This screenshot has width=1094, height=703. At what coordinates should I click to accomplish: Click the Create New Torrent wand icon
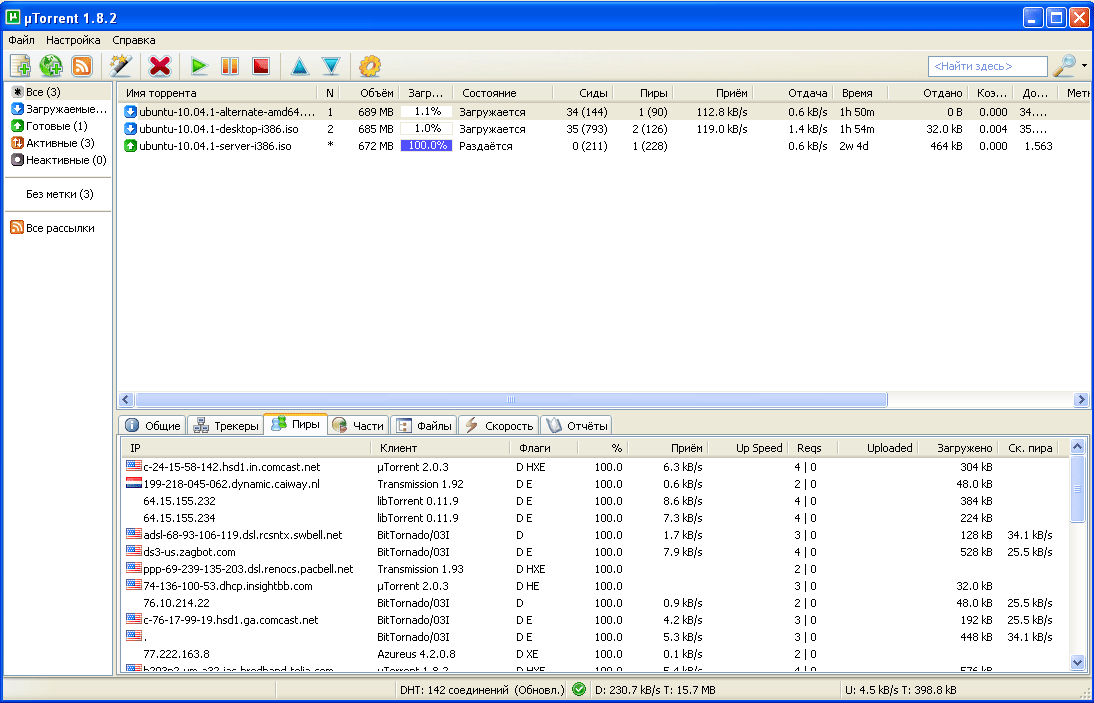[121, 66]
